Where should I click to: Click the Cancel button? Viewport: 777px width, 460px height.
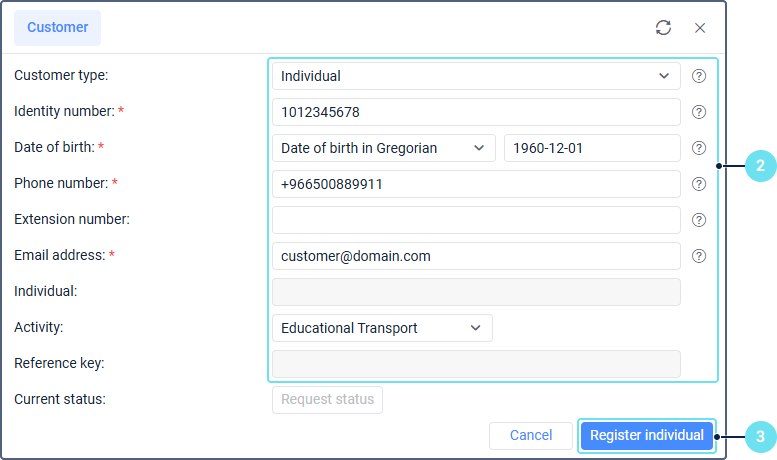[531, 436]
